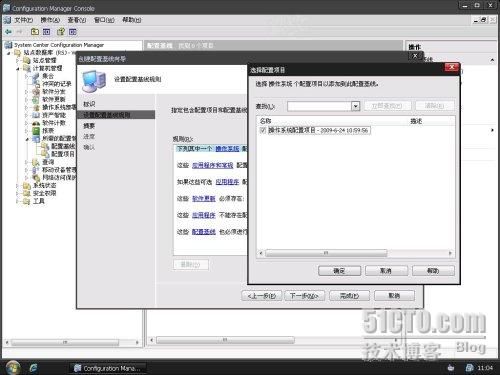Screen dimensions: 500x375
Task: Open the 查看 menu
Action: pyautogui.click(x=77, y=20)
